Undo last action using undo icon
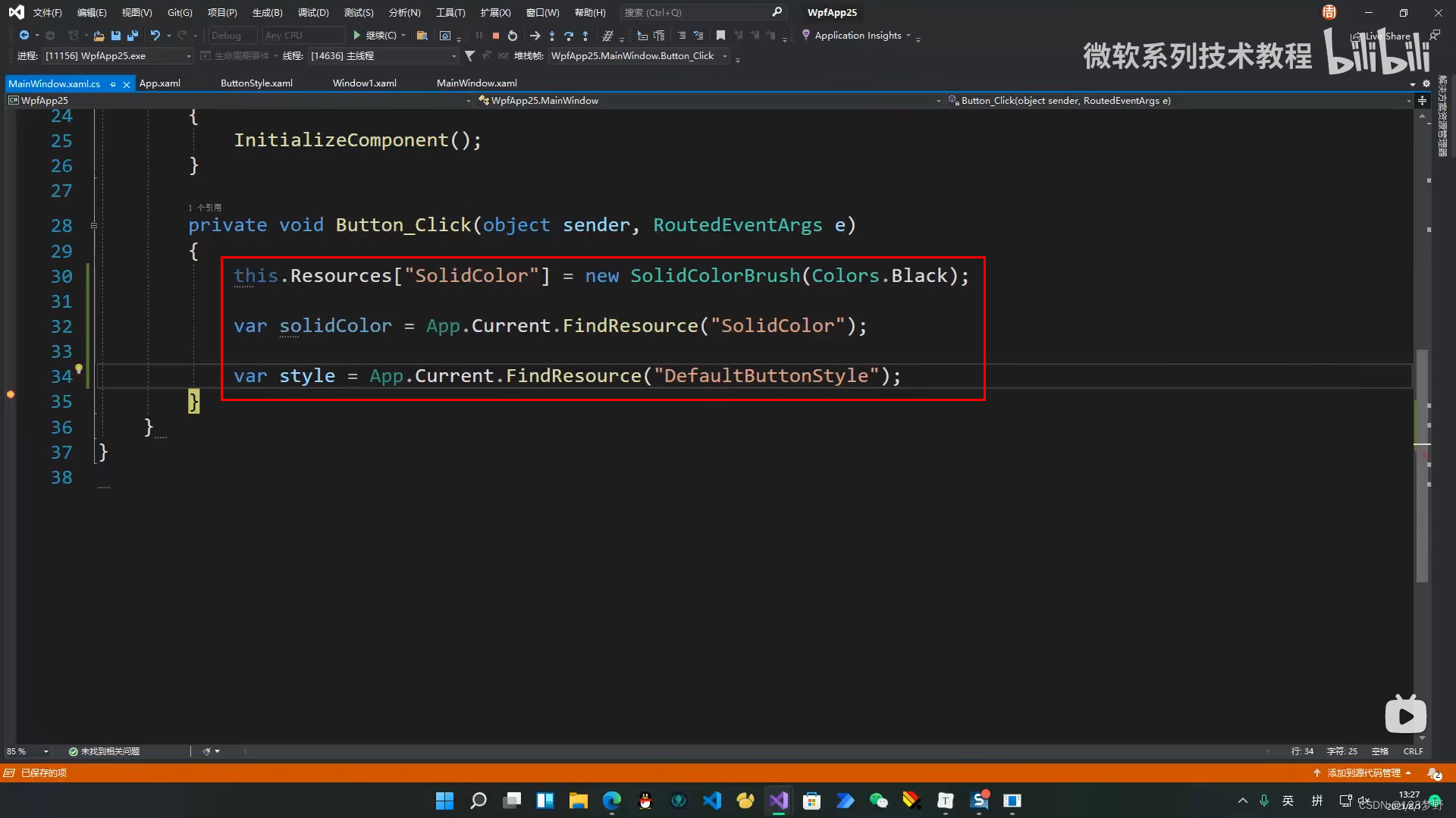Screen dimensions: 1456x818 coord(155,36)
